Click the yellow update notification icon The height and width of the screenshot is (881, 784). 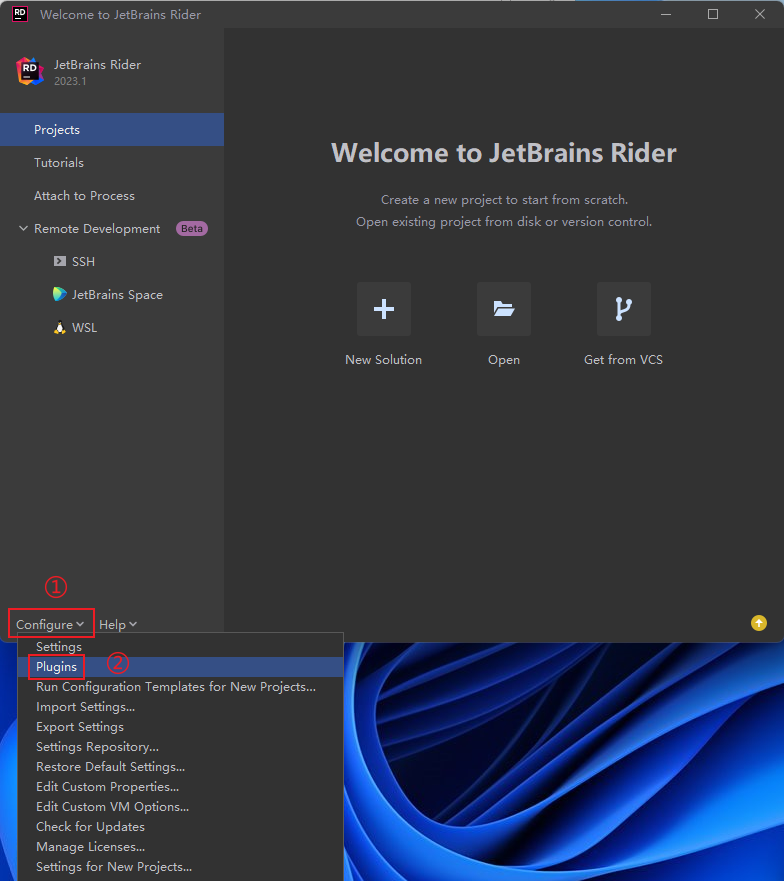pos(759,623)
